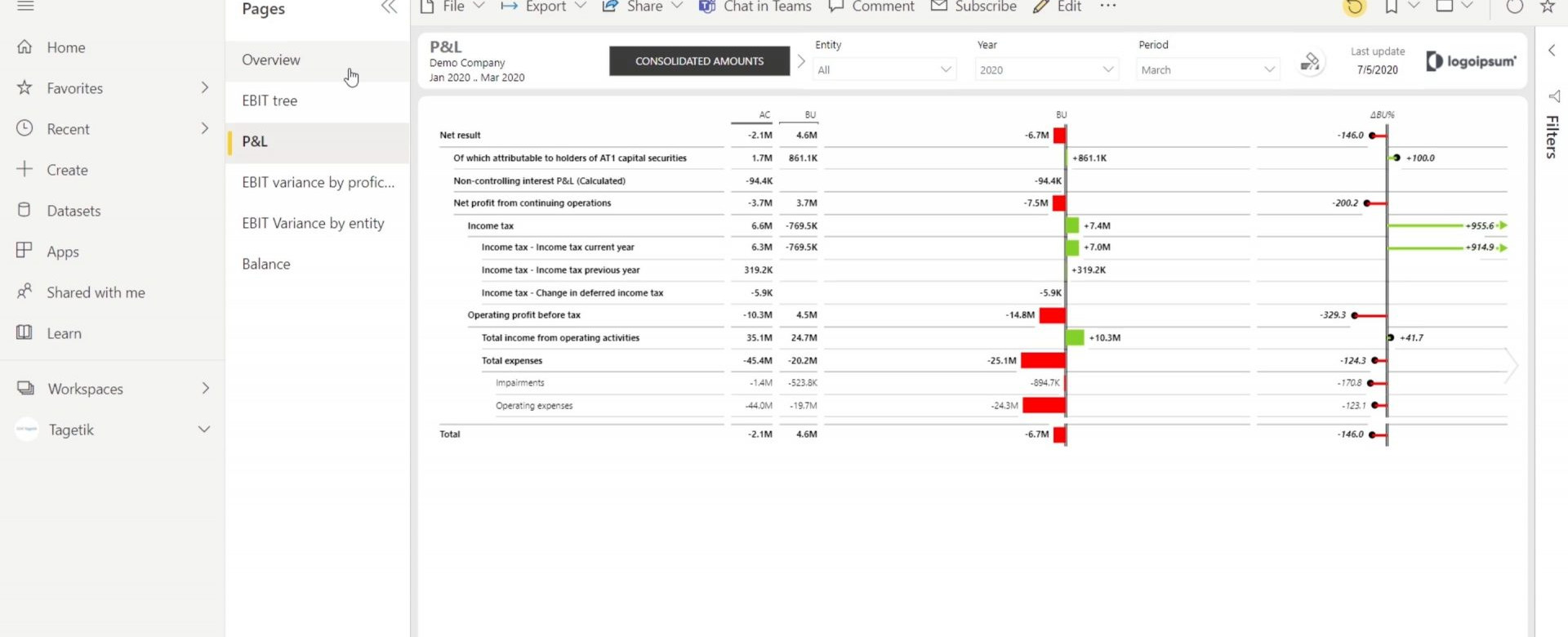
Task: Open the Bookmarks icon in toolbar
Action: [1392, 7]
